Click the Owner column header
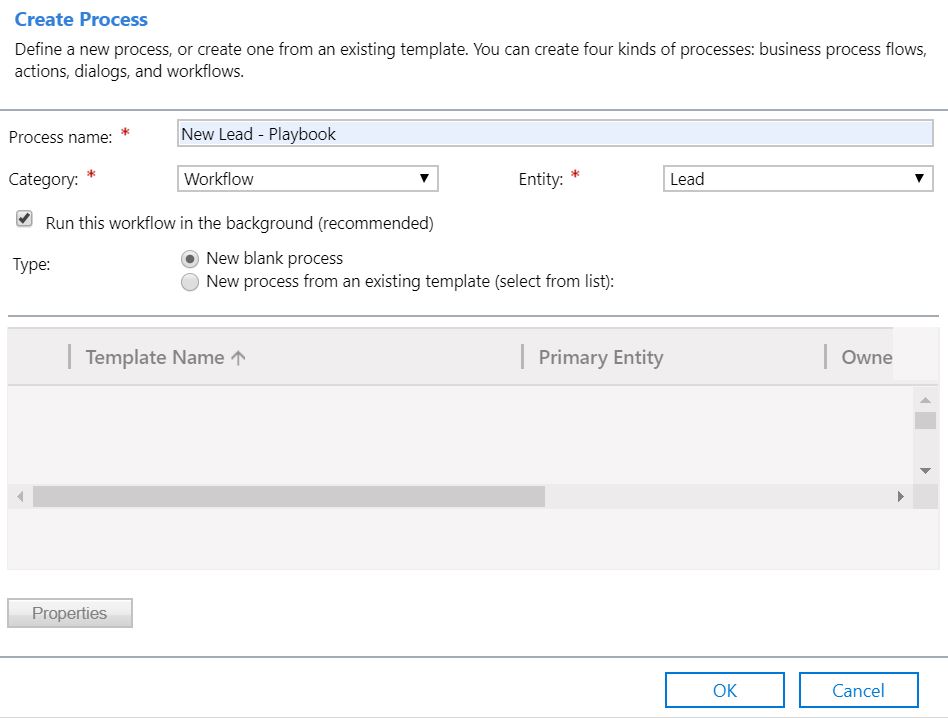Image resolution: width=948 pixels, height=718 pixels. [866, 357]
